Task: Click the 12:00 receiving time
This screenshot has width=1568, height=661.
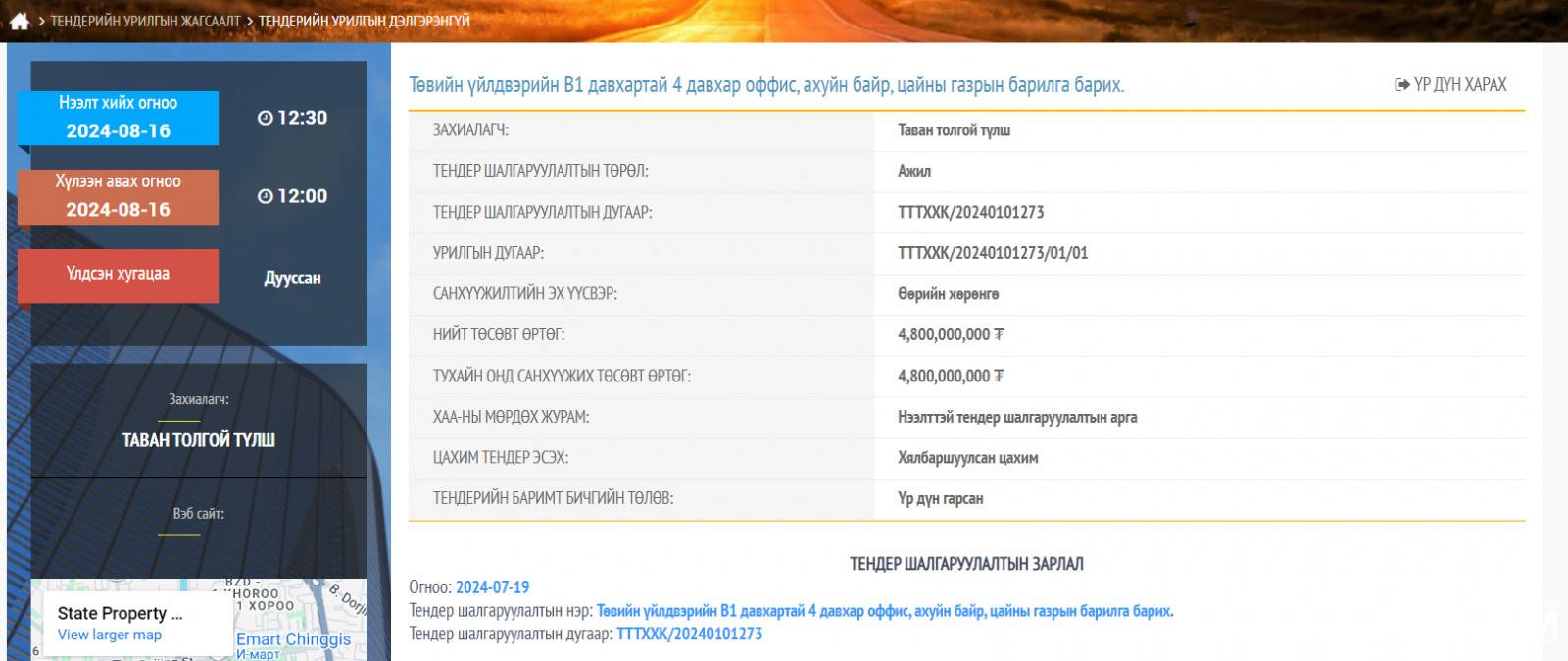Action: coord(302,196)
